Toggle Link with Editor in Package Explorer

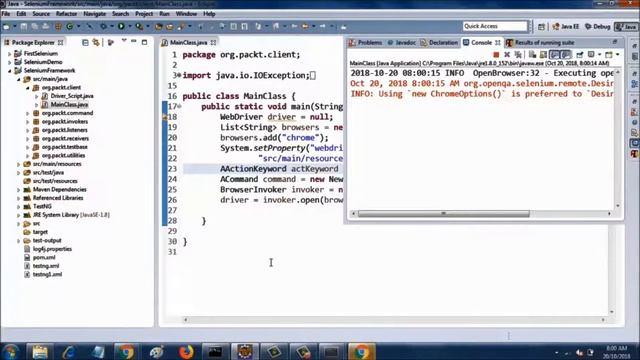click(96, 42)
